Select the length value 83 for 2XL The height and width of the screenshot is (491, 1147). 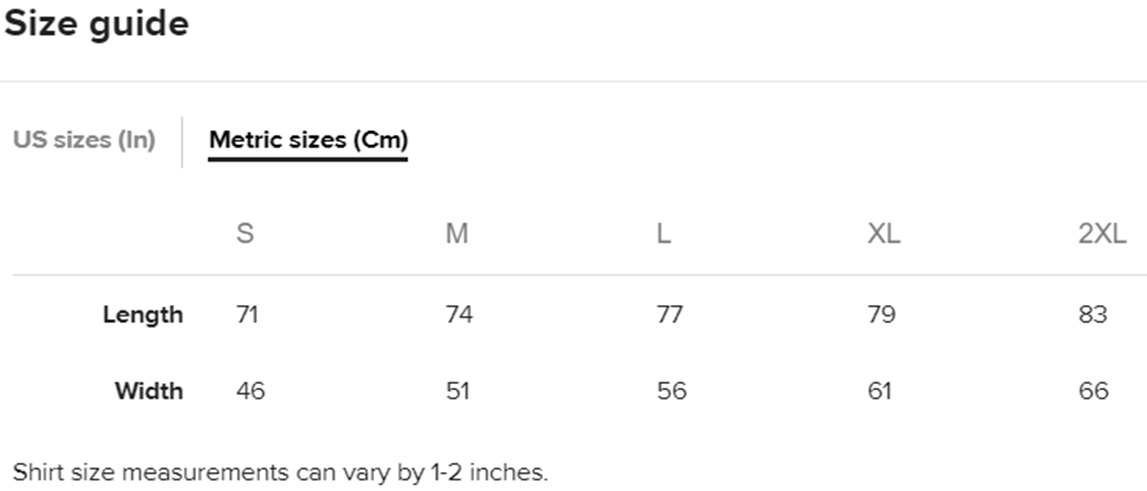(x=1093, y=315)
